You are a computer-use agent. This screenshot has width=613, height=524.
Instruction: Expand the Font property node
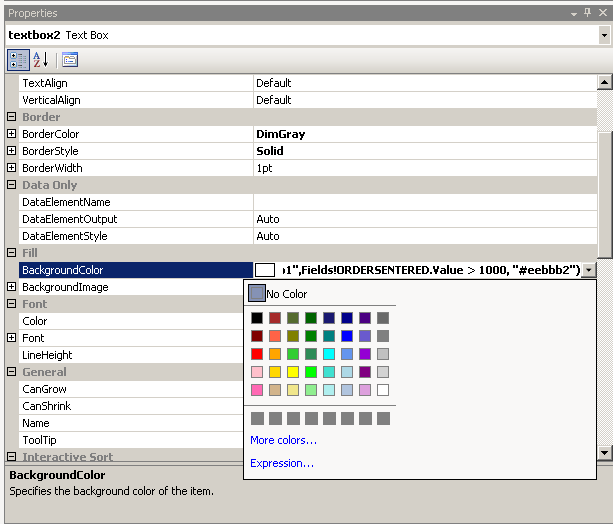tap(12, 338)
